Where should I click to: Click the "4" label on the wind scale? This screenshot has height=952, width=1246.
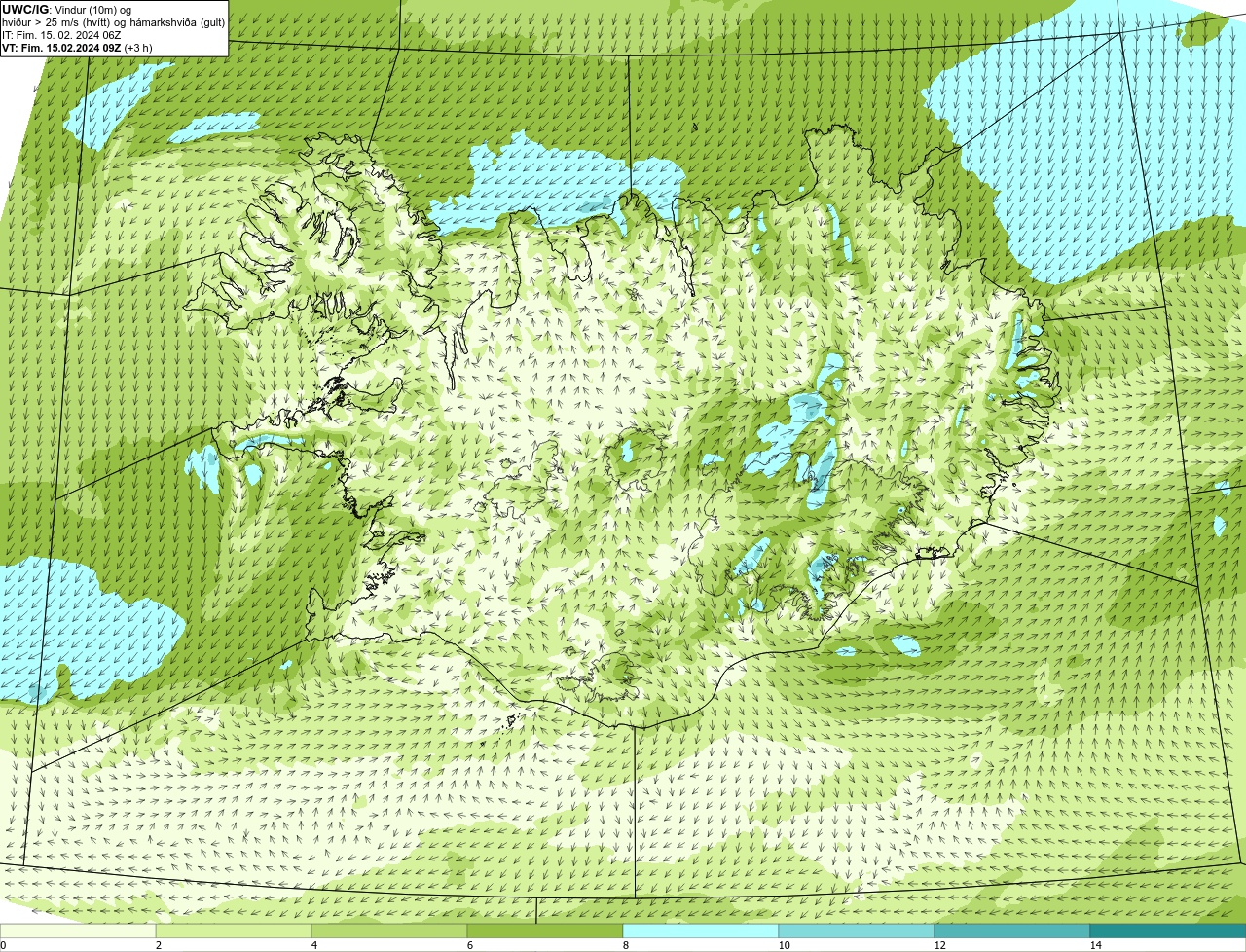(313, 945)
